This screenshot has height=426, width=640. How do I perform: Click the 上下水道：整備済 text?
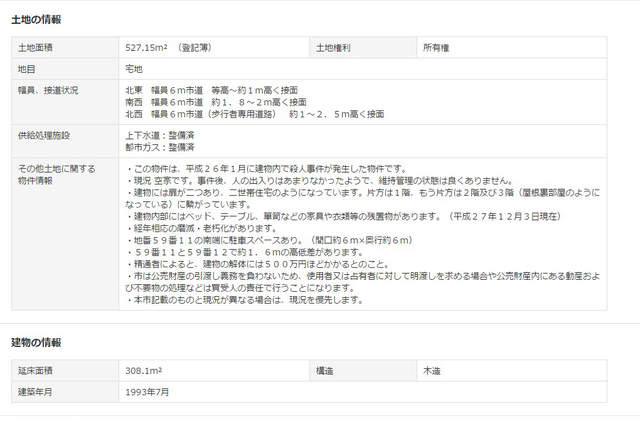click(160, 134)
